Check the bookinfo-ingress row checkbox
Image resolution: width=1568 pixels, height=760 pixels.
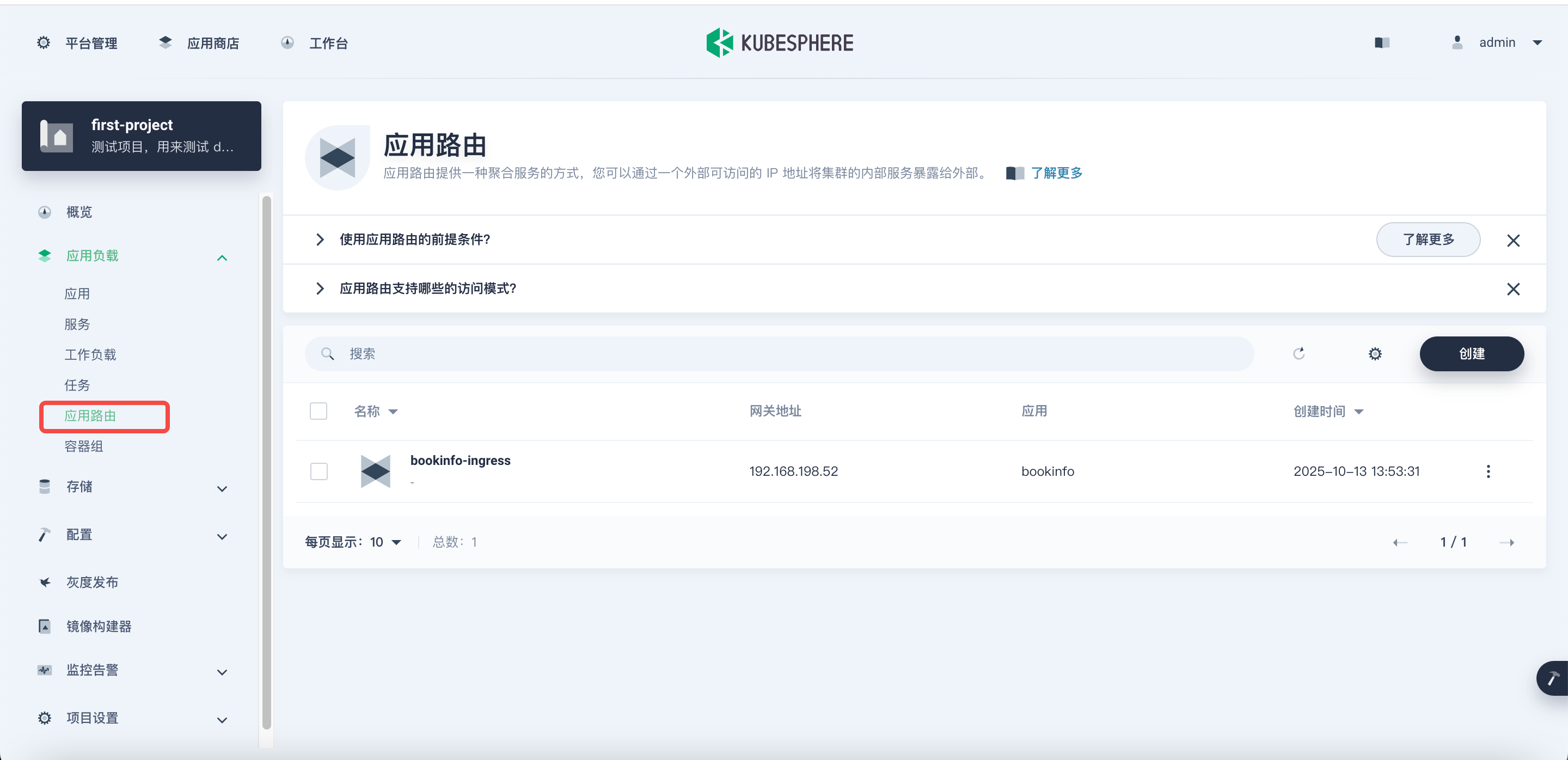(318, 471)
